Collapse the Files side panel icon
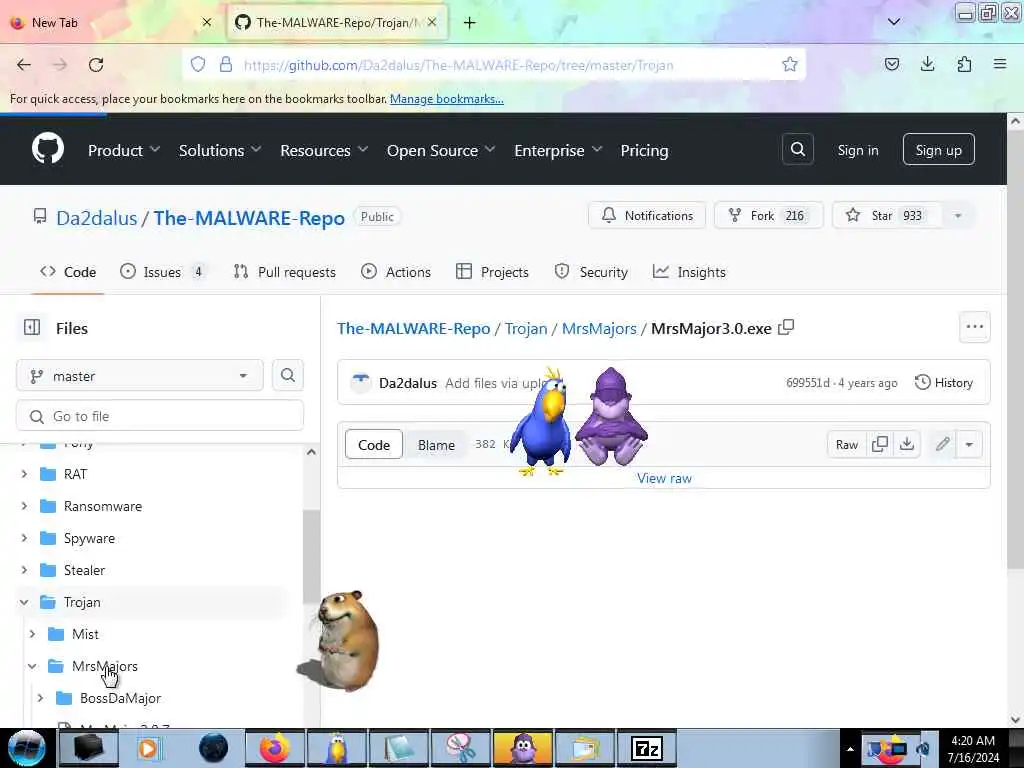Viewport: 1024px width, 768px height. (x=32, y=327)
